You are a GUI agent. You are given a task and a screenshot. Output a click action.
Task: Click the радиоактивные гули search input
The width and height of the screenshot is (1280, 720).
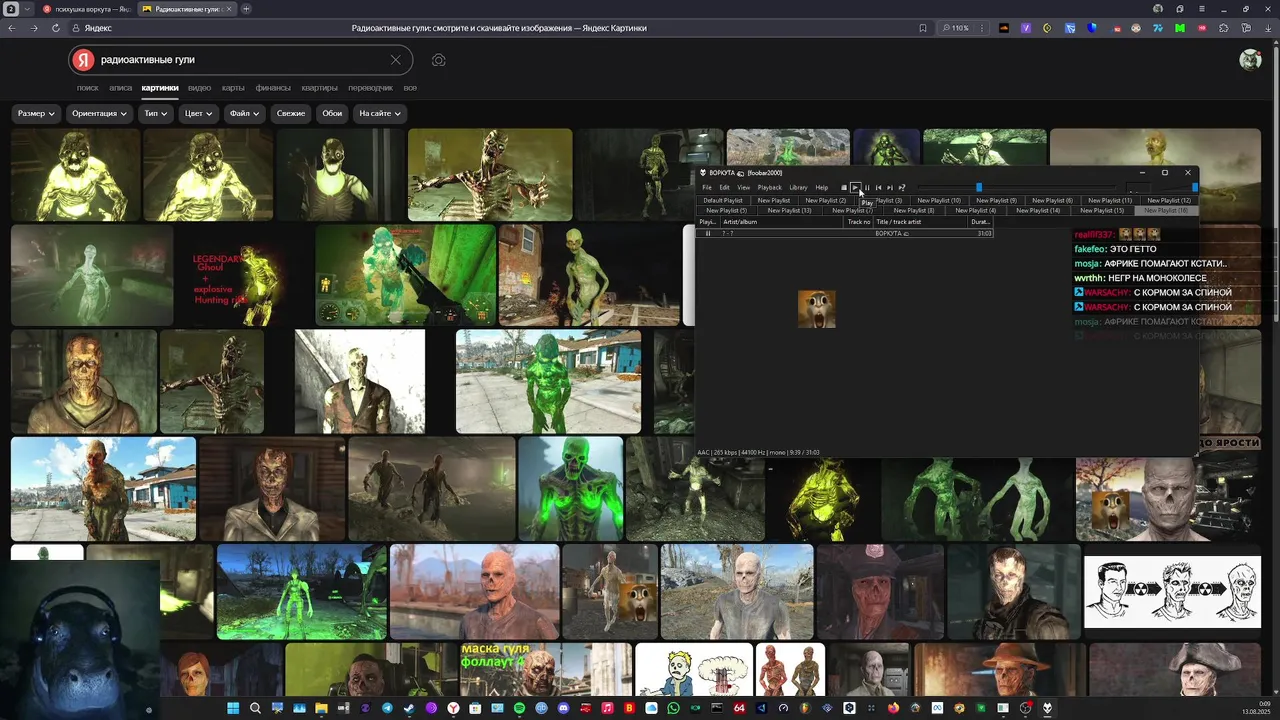[240, 60]
